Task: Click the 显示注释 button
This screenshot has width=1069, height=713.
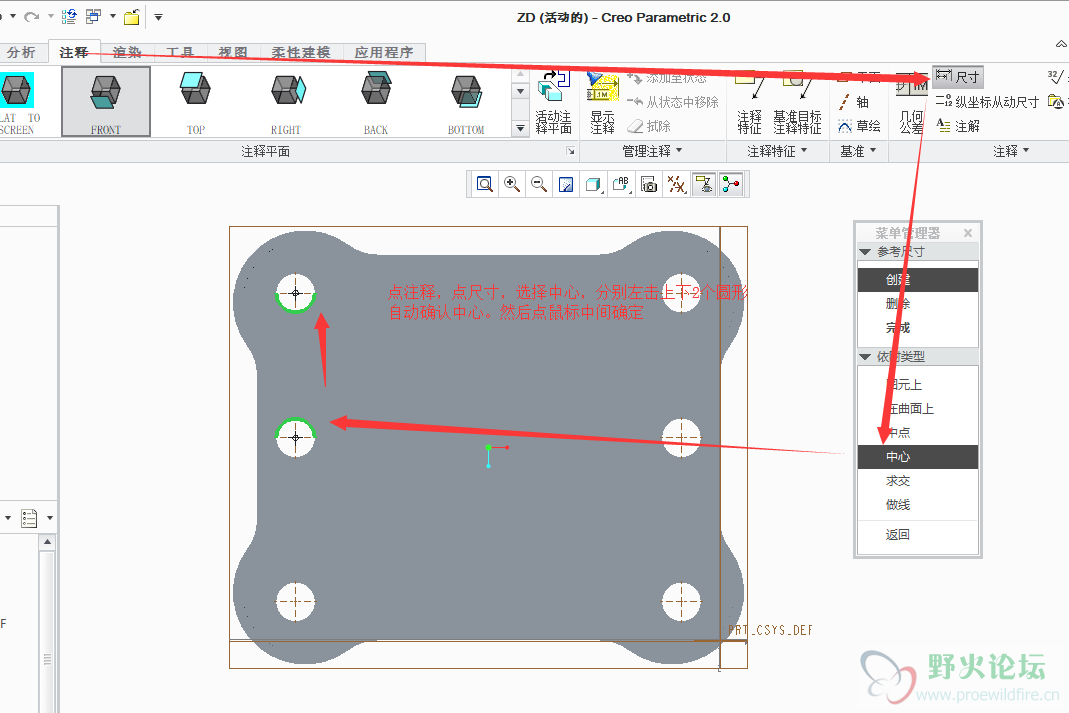Action: 603,102
